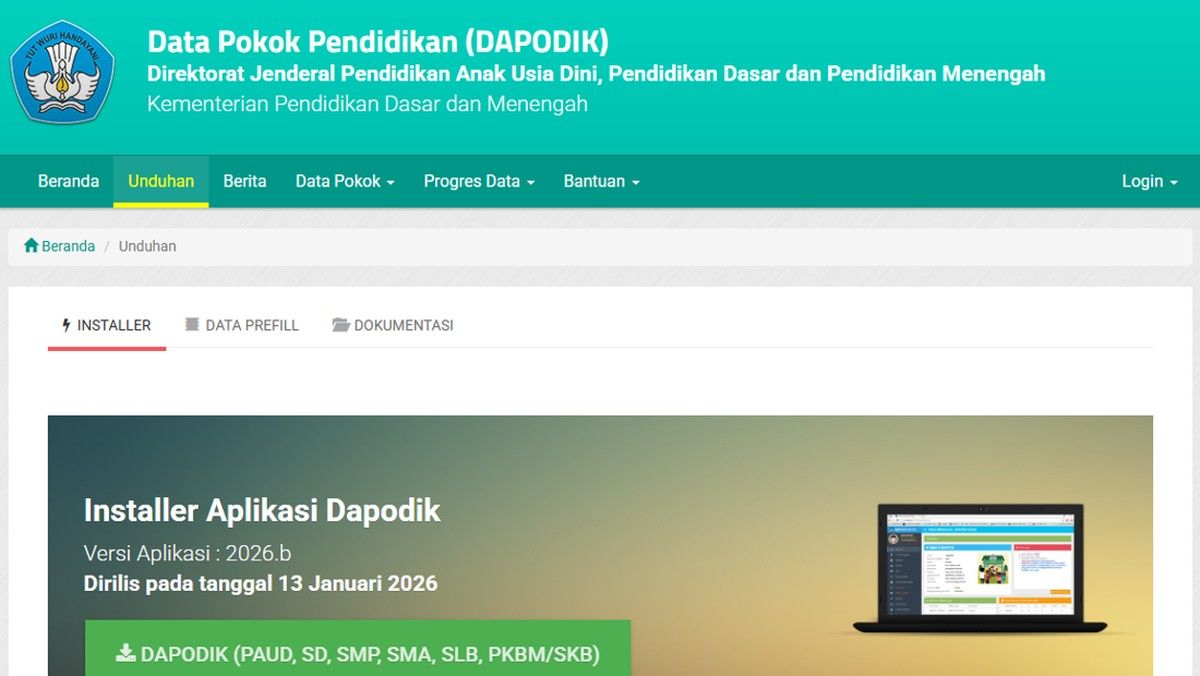This screenshot has width=1200, height=676.
Task: Switch to the DOKUMENTASI tab
Action: 393,325
